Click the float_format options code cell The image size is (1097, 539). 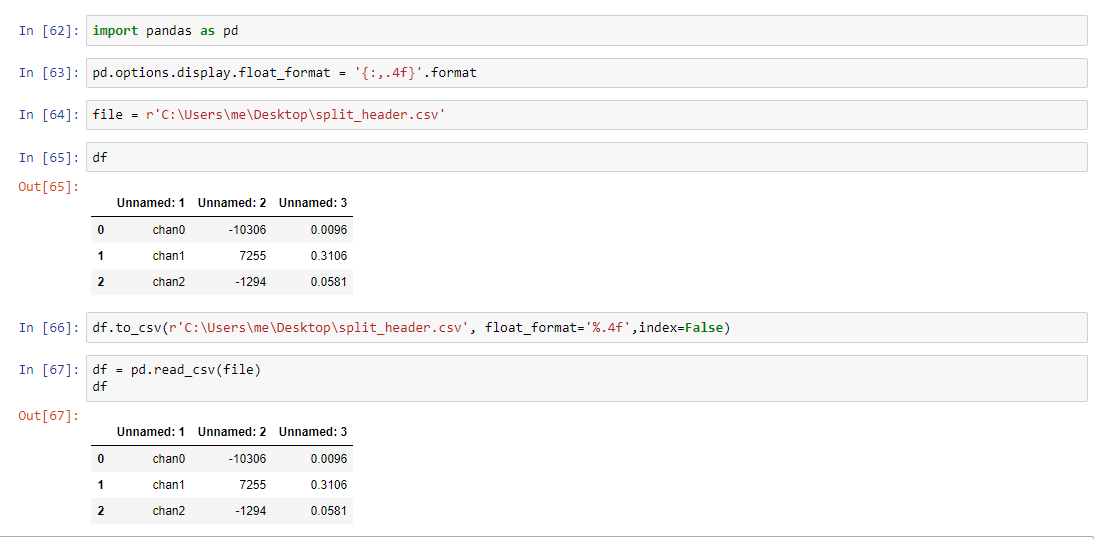click(x=586, y=72)
